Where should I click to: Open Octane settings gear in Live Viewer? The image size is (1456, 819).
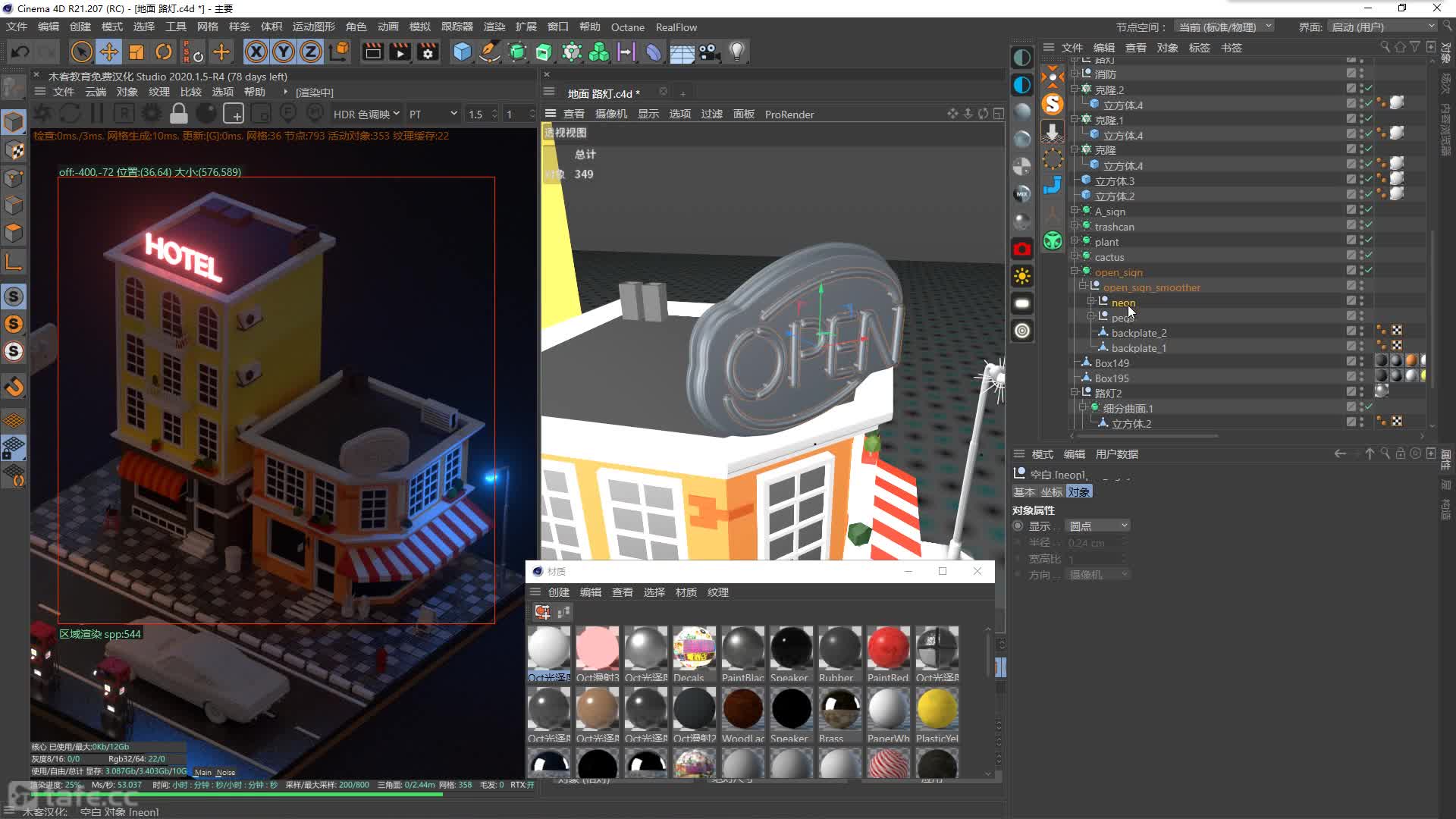(152, 114)
